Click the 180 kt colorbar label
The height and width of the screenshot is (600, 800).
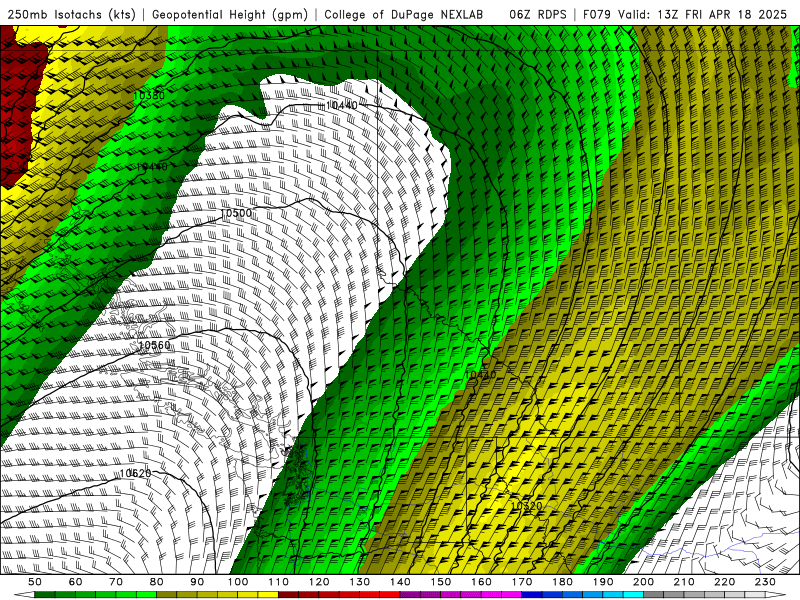(x=563, y=582)
